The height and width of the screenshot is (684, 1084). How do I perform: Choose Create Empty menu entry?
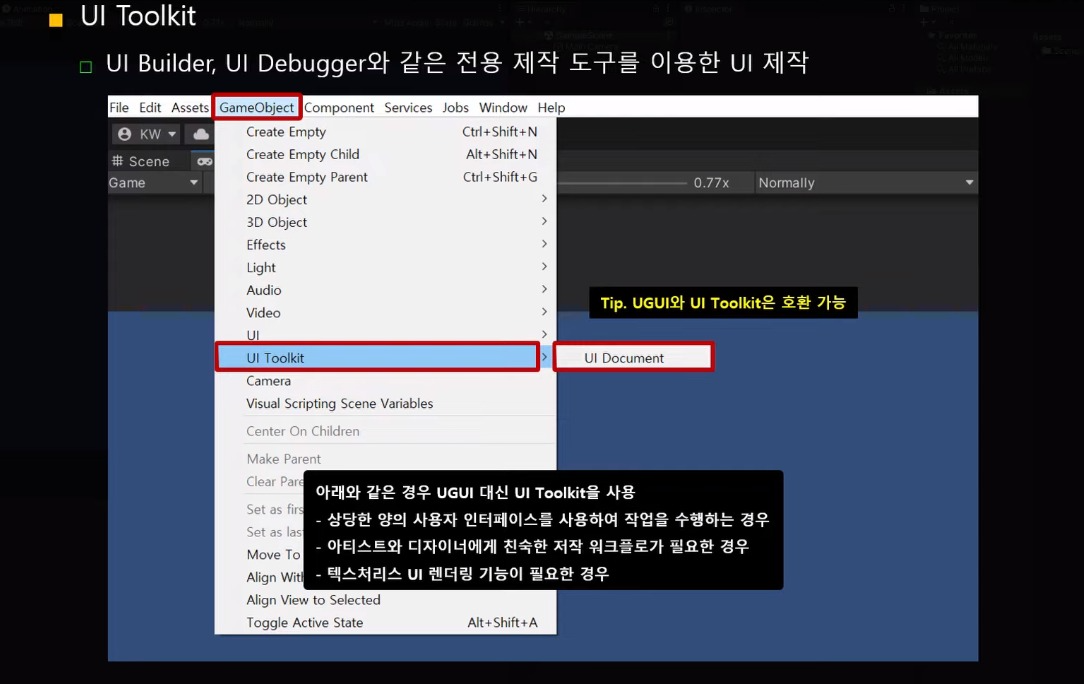pos(385,131)
